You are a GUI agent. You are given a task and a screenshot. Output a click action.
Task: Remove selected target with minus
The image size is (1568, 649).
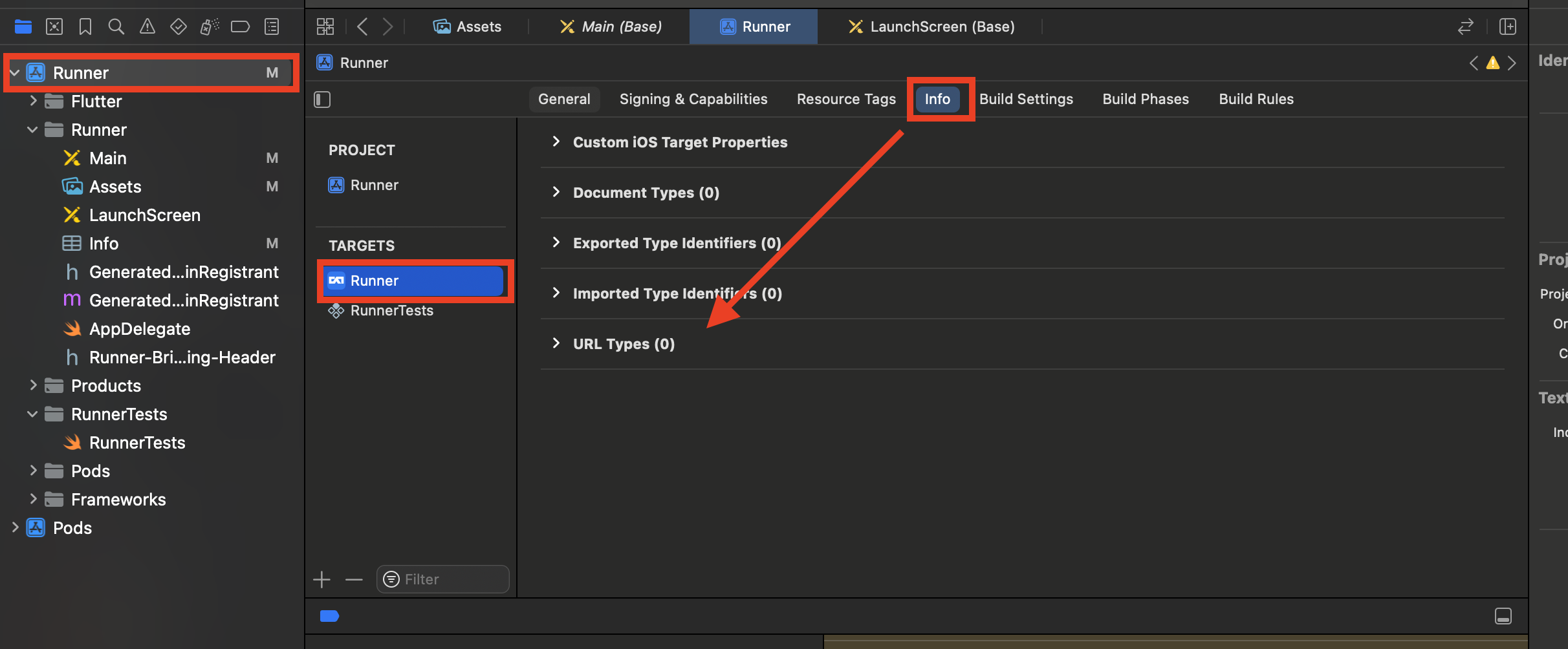click(x=354, y=580)
